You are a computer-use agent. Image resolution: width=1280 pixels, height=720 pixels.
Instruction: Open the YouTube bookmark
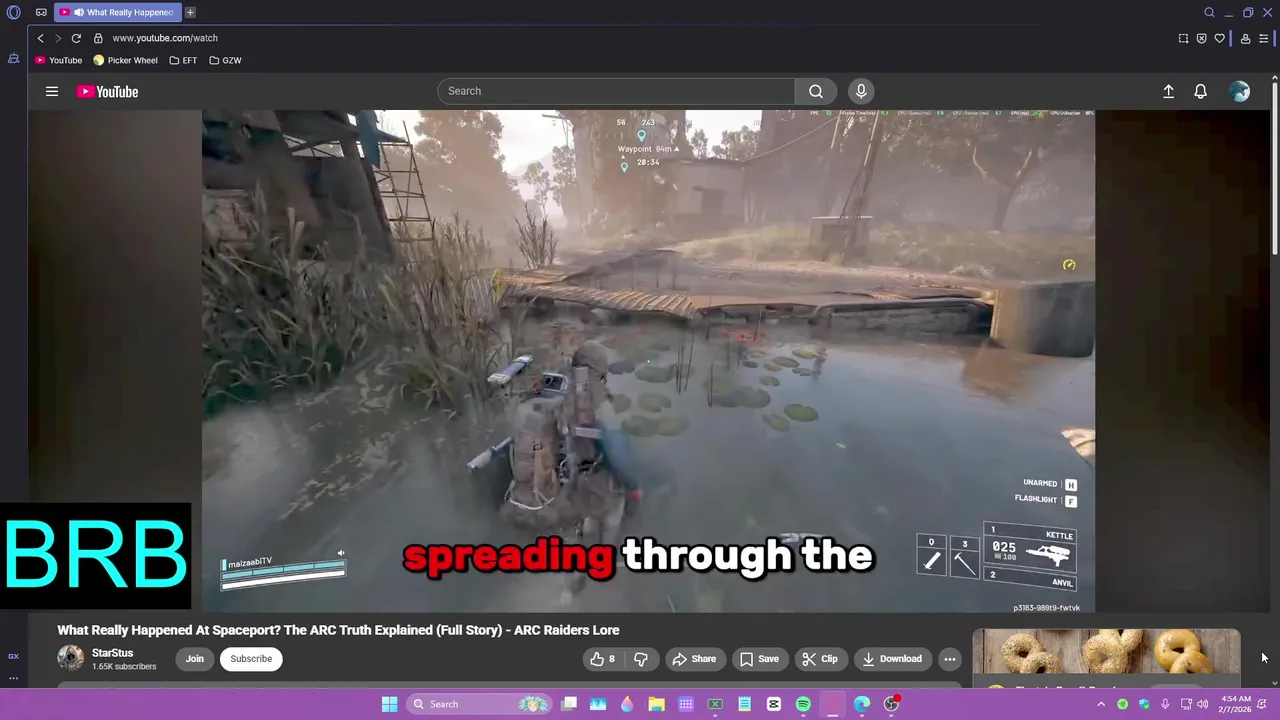pos(59,60)
